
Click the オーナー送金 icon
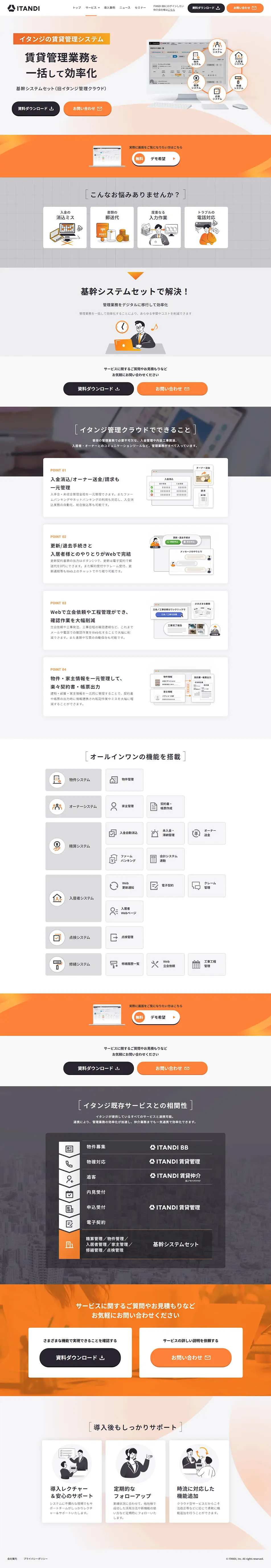(x=196, y=833)
